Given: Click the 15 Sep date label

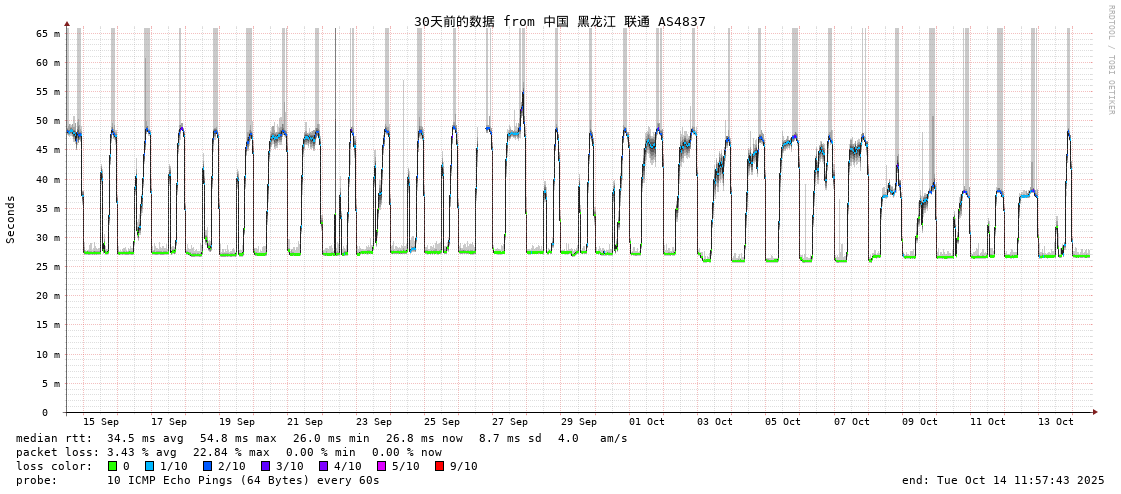Looking at the screenshot, I should click(100, 422).
